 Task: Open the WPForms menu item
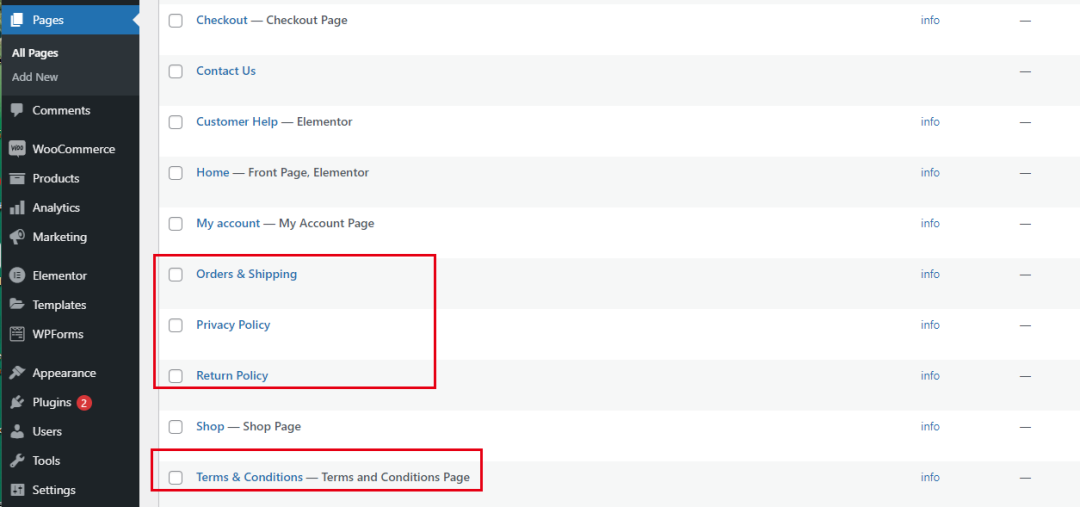57,334
